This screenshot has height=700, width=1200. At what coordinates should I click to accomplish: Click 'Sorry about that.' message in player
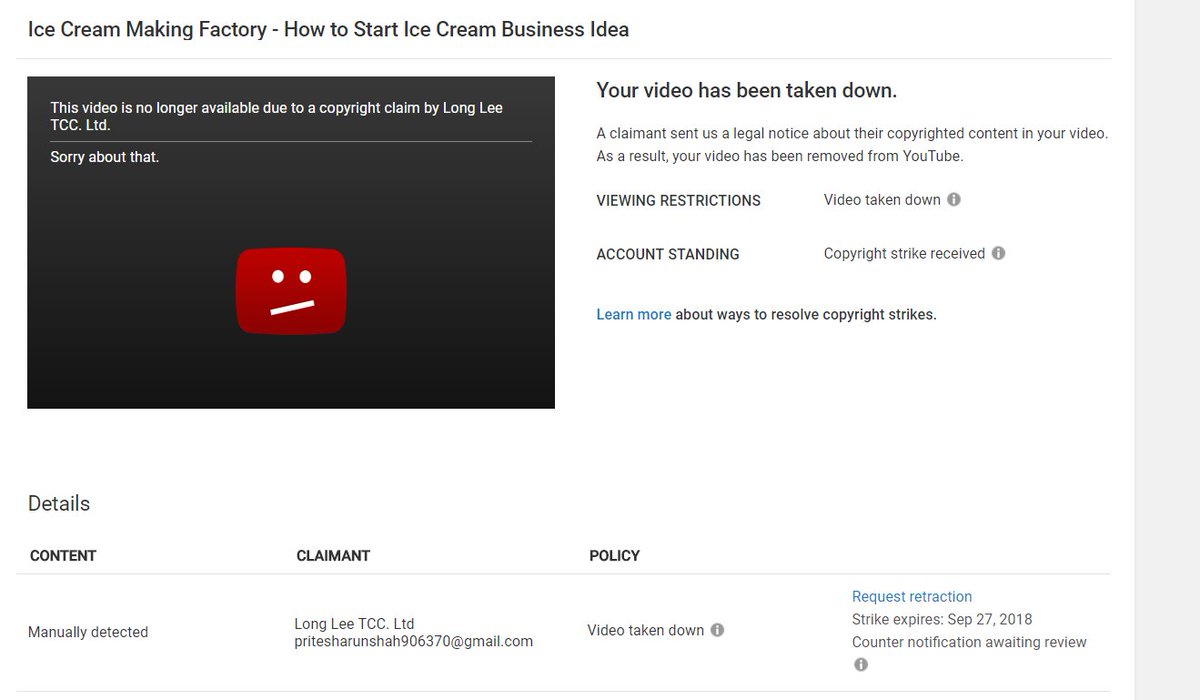pos(105,157)
